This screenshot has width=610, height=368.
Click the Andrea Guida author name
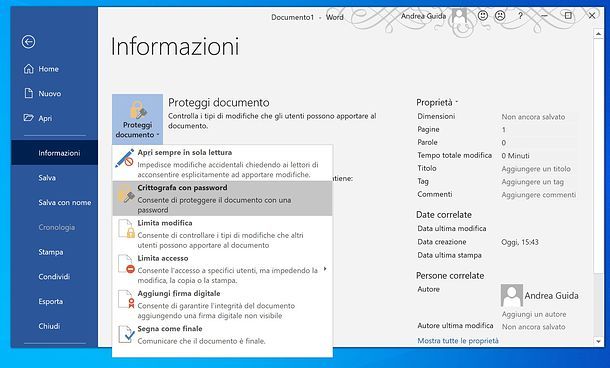[551, 296]
